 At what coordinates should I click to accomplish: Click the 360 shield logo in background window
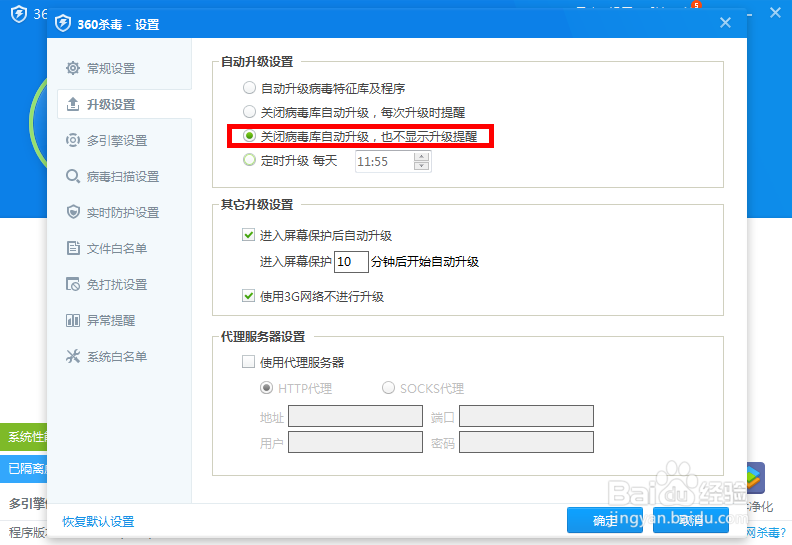pos(19,14)
